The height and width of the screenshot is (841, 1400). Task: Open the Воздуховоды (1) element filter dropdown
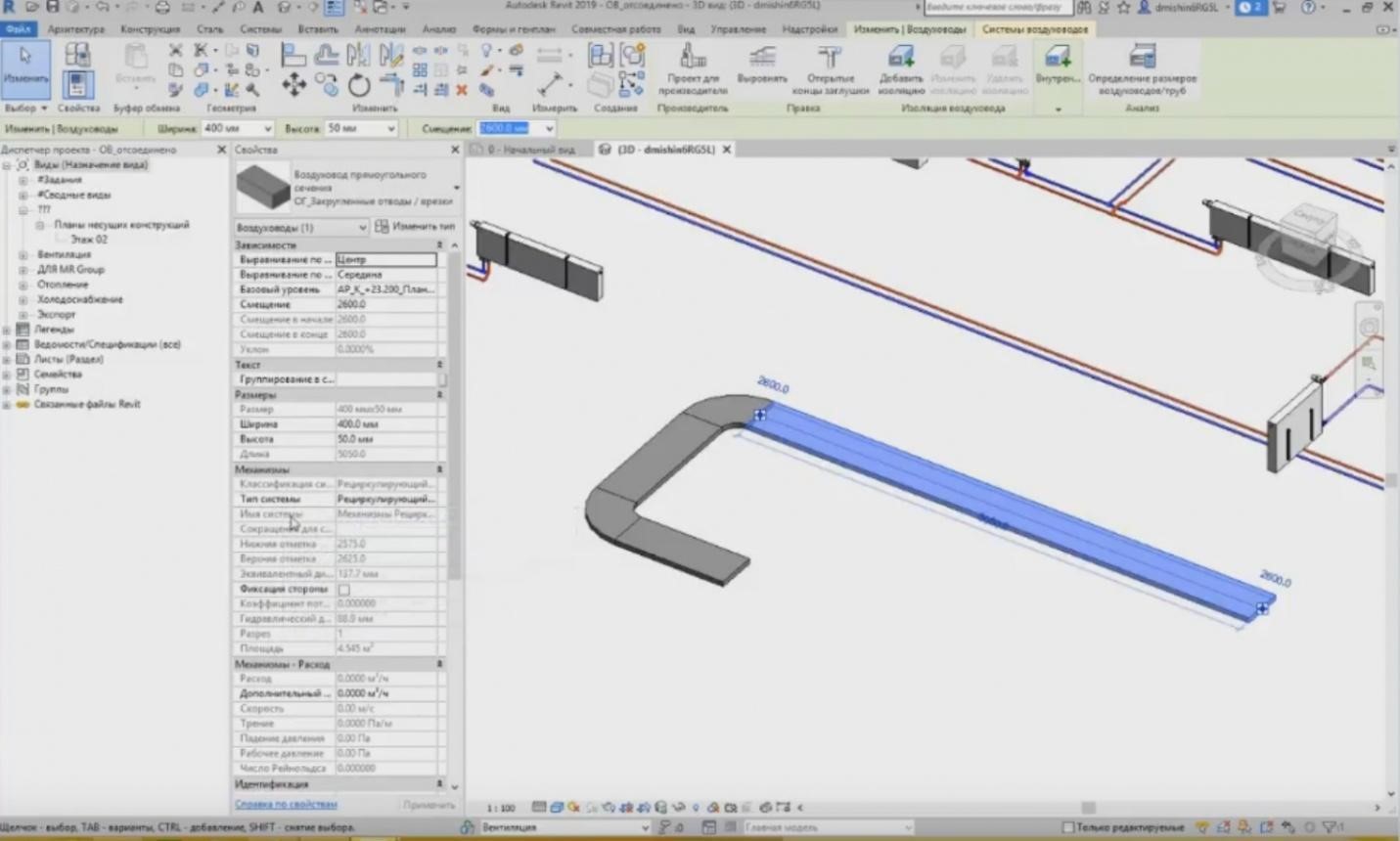point(365,226)
